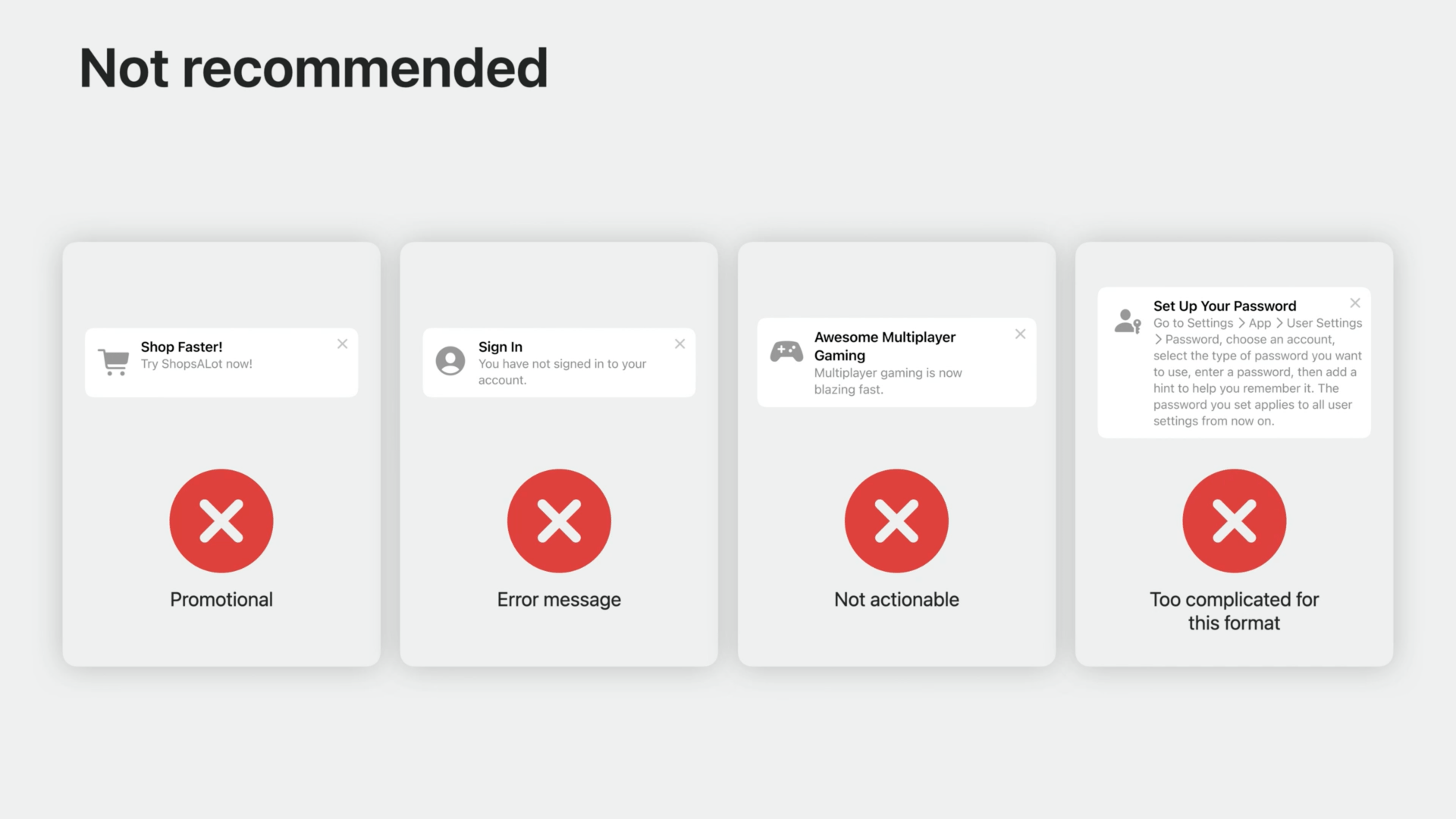Click the red X circle above Promotional
The width and height of the screenshot is (1456, 819).
coord(221,521)
